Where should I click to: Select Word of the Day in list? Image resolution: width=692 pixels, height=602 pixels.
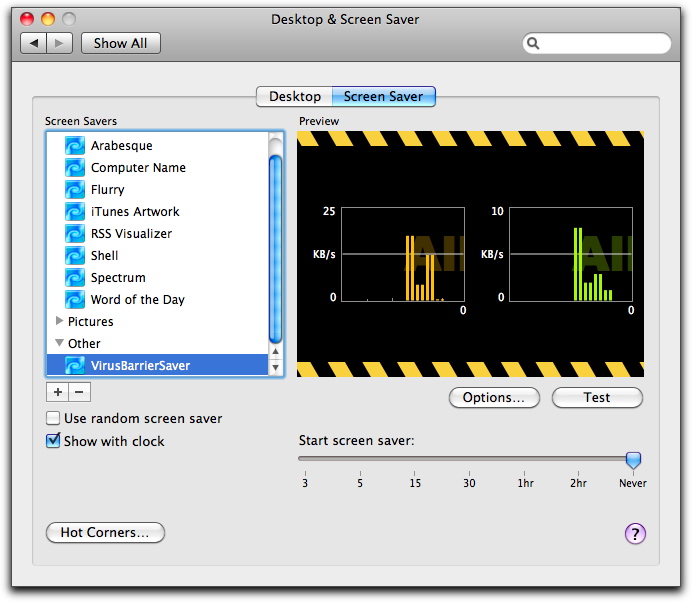pos(138,300)
